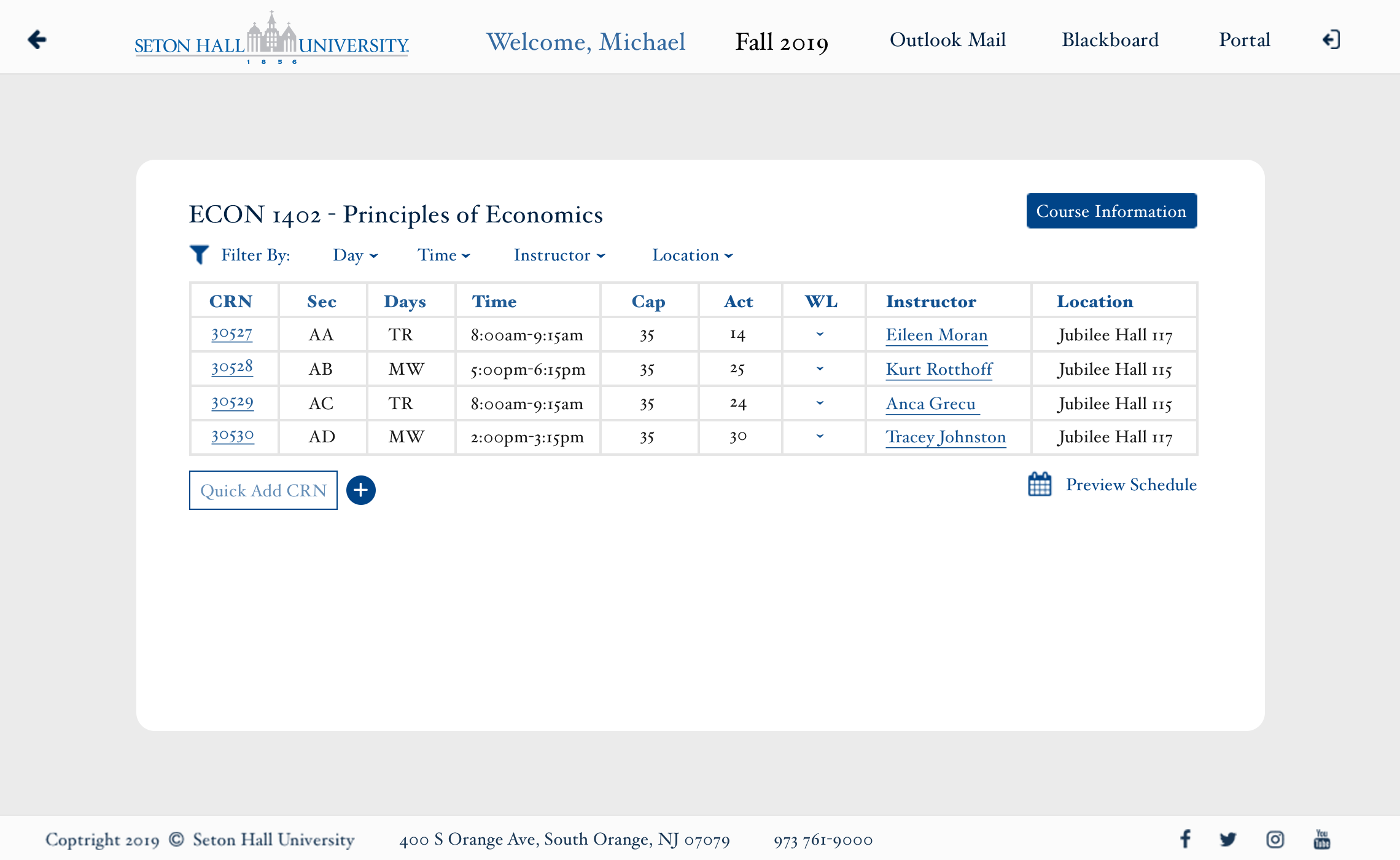The height and width of the screenshot is (860, 1400).
Task: Expand the Day filter dropdown
Action: click(355, 255)
